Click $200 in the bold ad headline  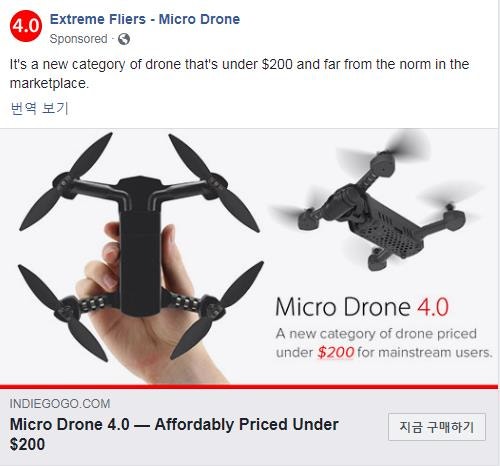tap(27, 444)
